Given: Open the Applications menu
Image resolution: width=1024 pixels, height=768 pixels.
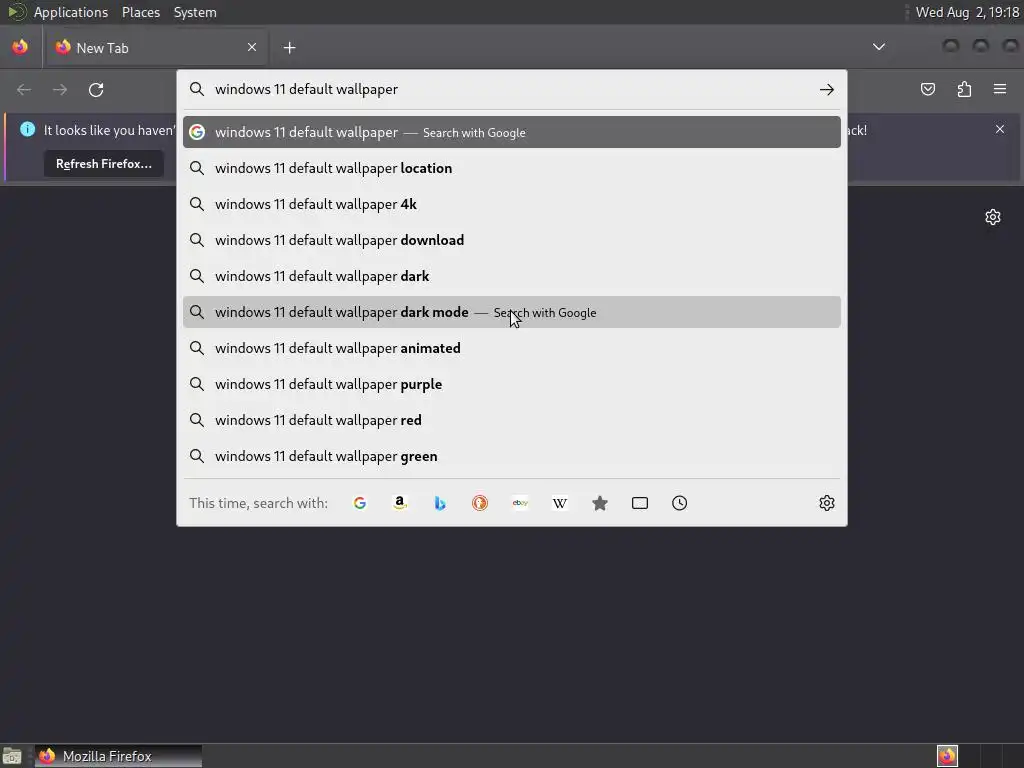Looking at the screenshot, I should [71, 12].
